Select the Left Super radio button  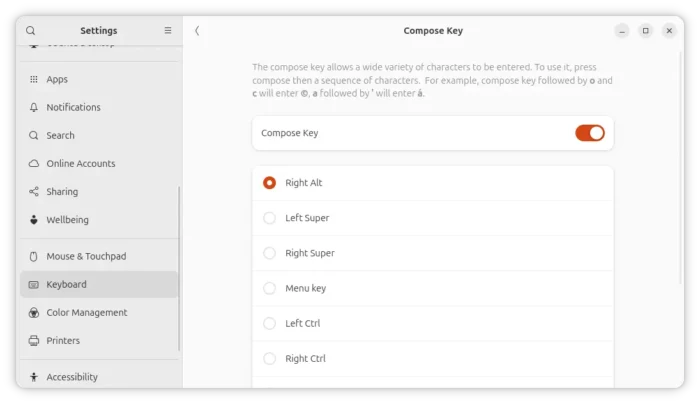coord(269,218)
